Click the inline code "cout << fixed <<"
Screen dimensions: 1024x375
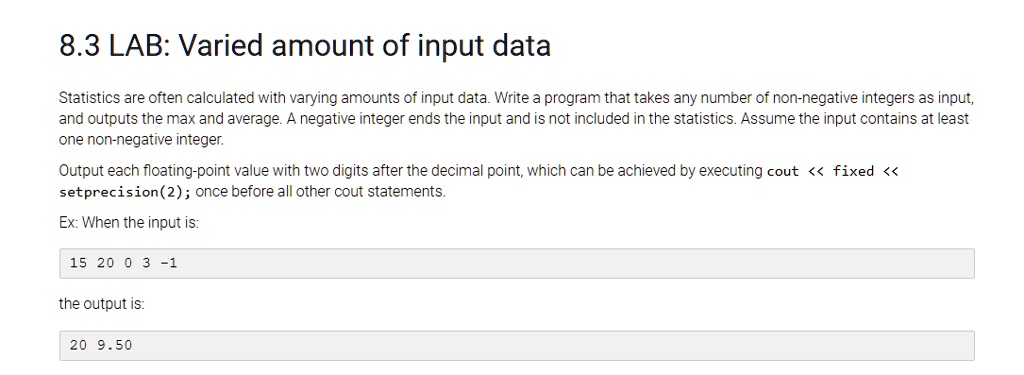(833, 171)
